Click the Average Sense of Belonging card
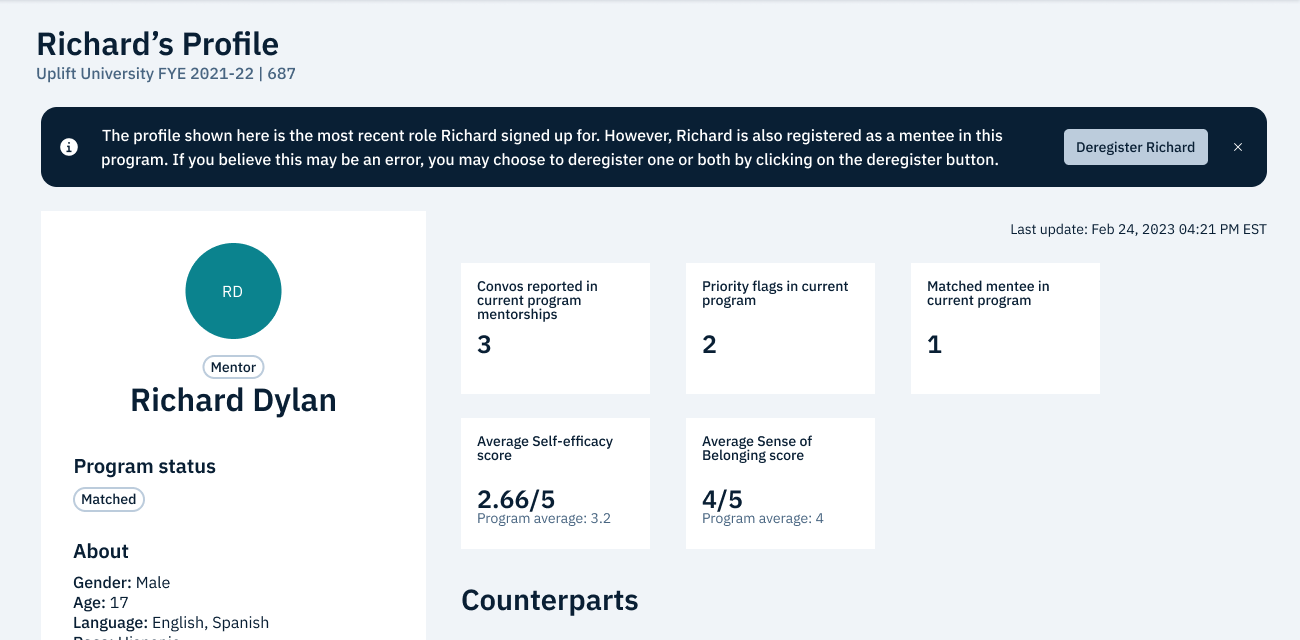1300x640 pixels. click(x=780, y=483)
